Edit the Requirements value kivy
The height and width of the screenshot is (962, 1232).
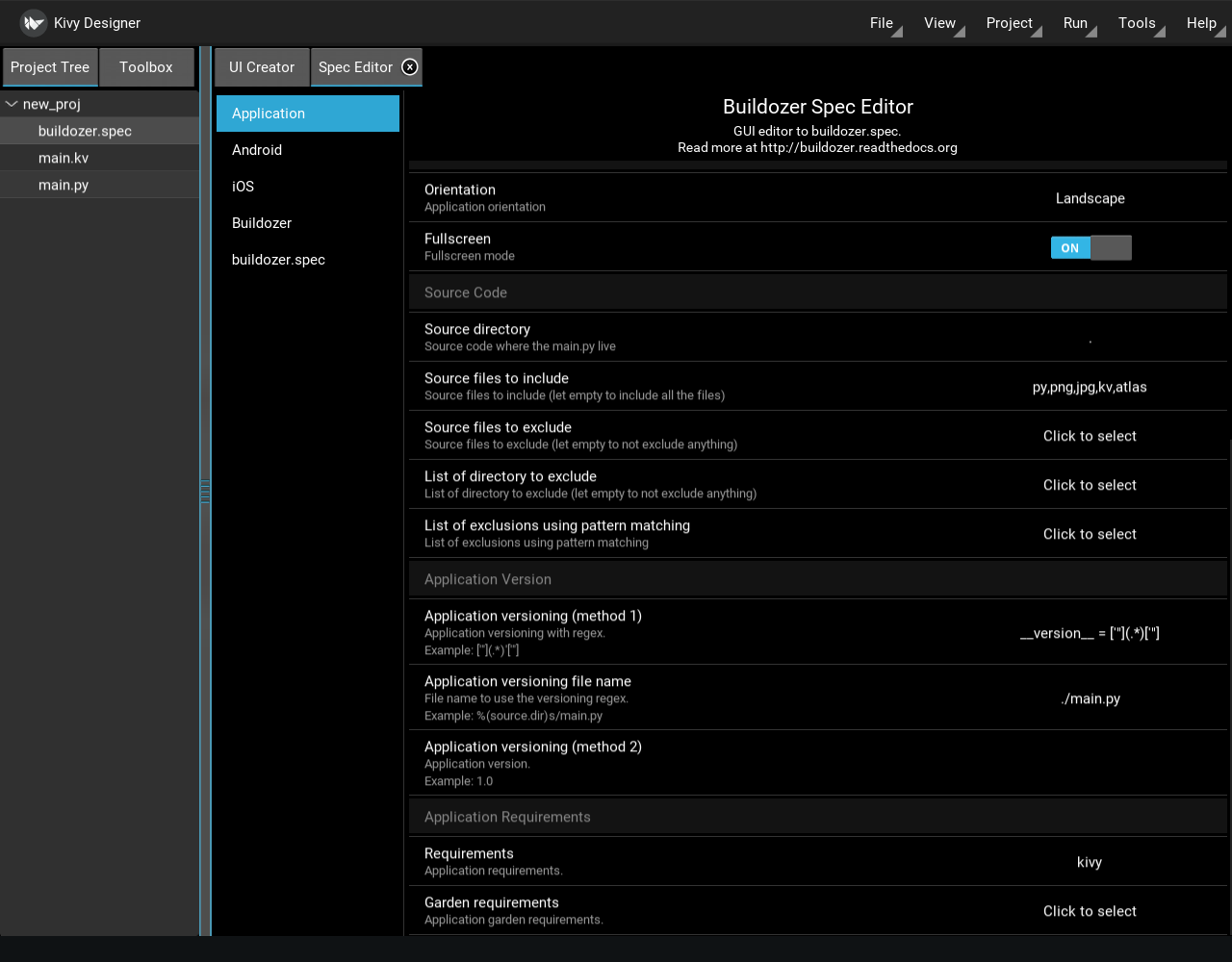click(x=1090, y=862)
